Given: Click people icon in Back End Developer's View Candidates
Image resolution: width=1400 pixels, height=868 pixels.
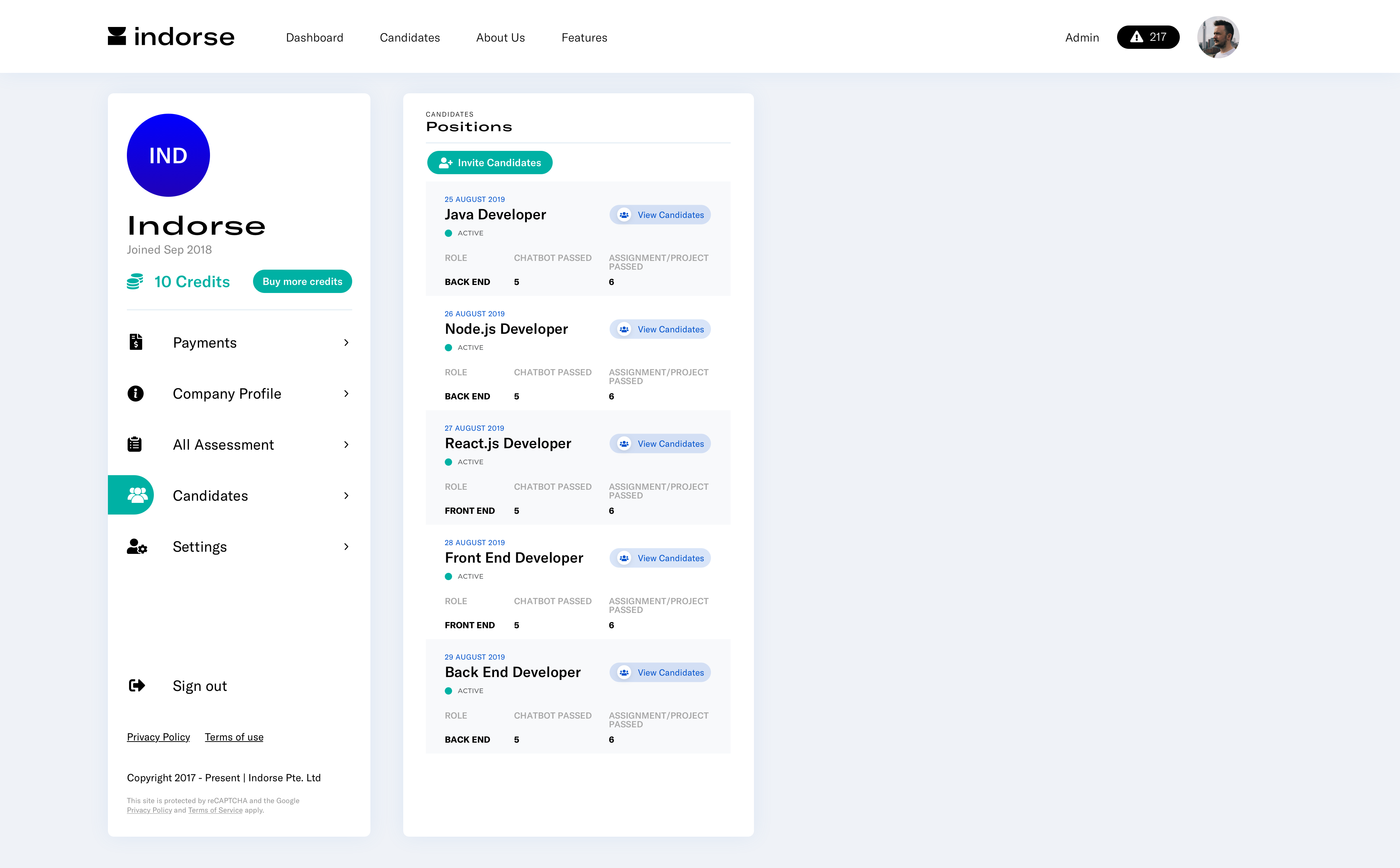Looking at the screenshot, I should 624,672.
